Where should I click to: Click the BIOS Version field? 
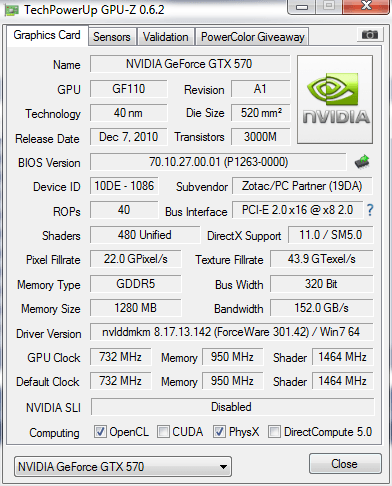coord(218,162)
